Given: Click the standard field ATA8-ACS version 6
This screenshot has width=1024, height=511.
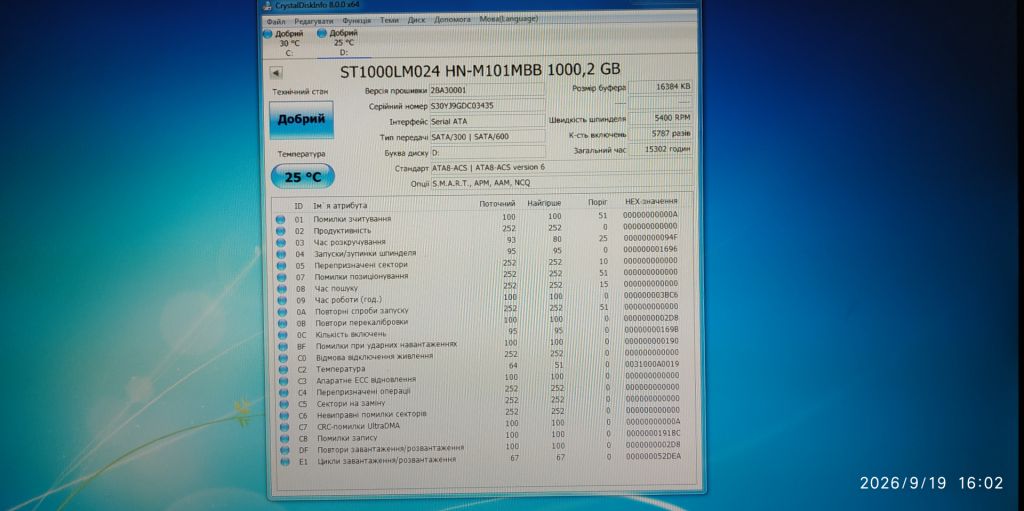Looking at the screenshot, I should [561, 167].
